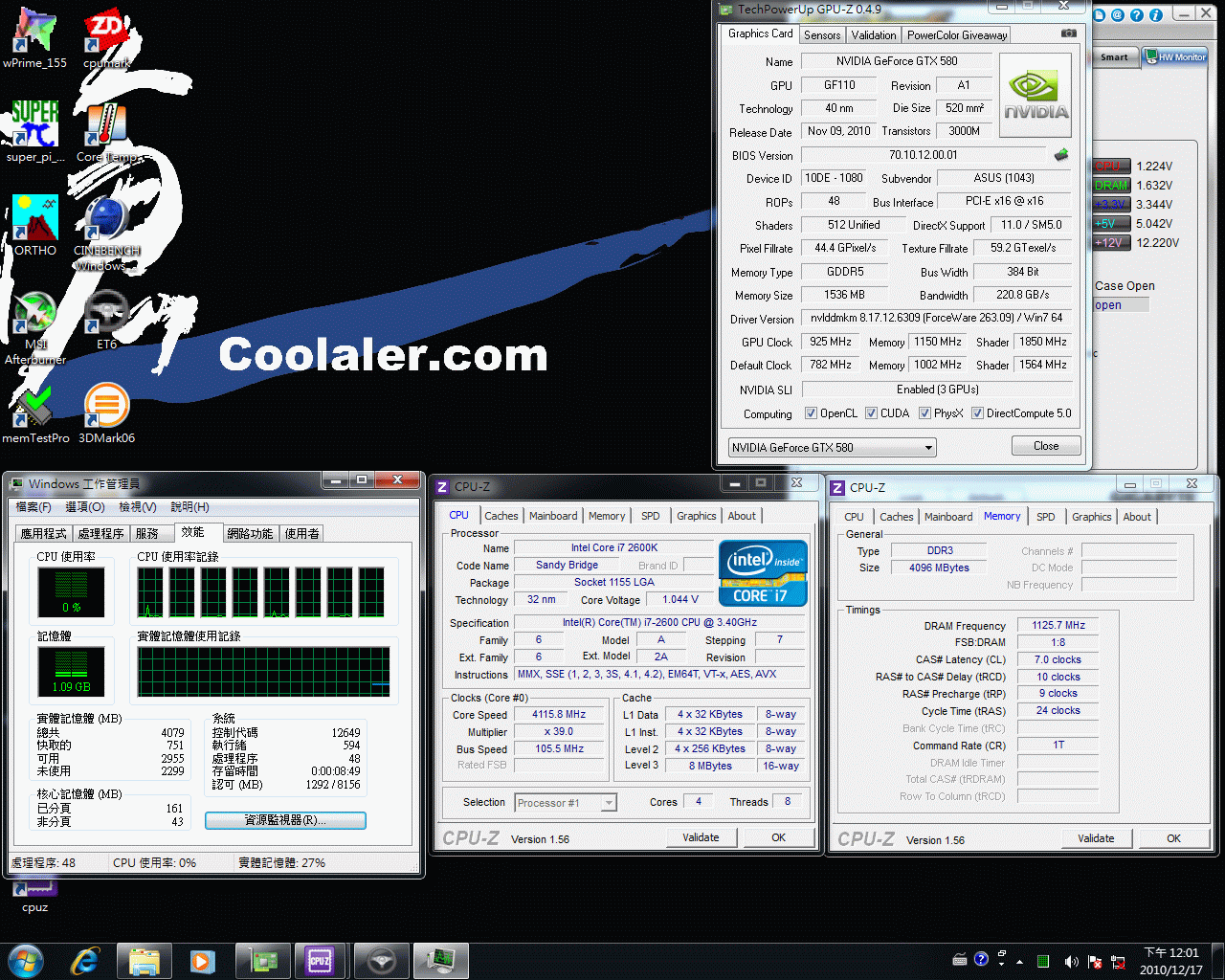
Task: Open the cpuz desktop shortcut
Action: coord(35,897)
